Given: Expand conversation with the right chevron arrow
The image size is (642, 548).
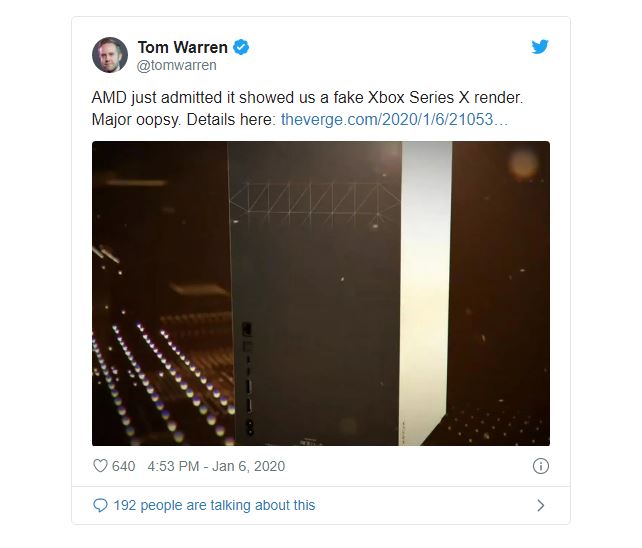Looking at the screenshot, I should coord(541,505).
